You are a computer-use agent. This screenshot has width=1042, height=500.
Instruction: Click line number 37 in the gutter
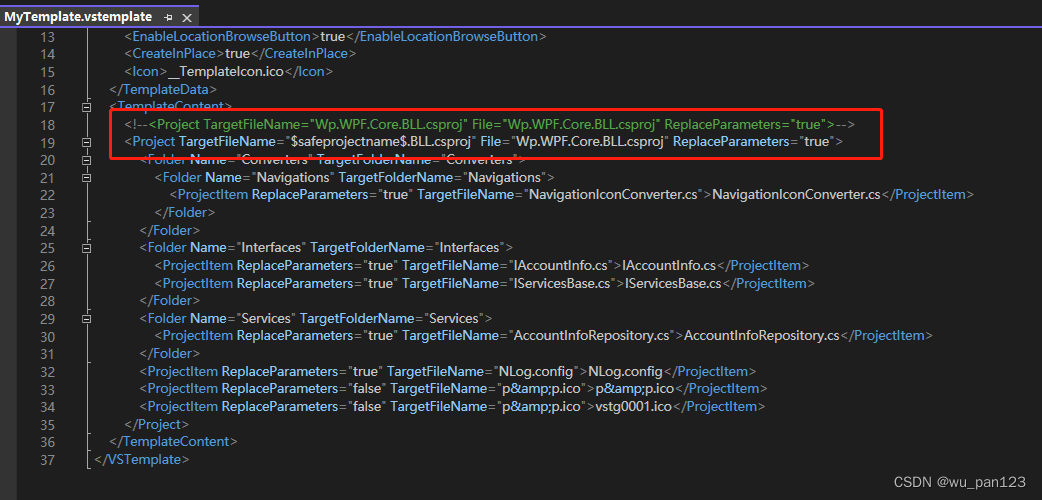(47, 459)
